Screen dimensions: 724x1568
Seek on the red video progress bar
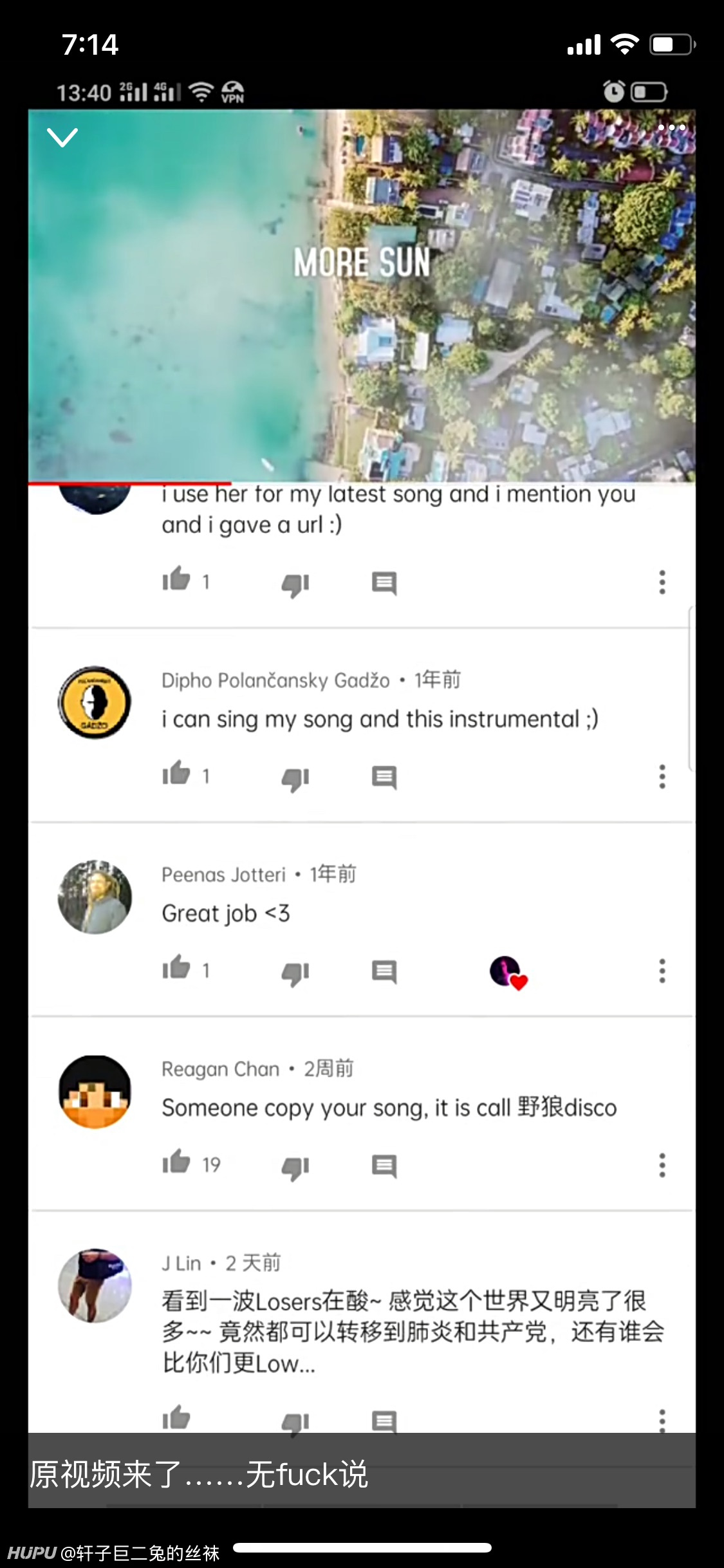(x=362, y=483)
